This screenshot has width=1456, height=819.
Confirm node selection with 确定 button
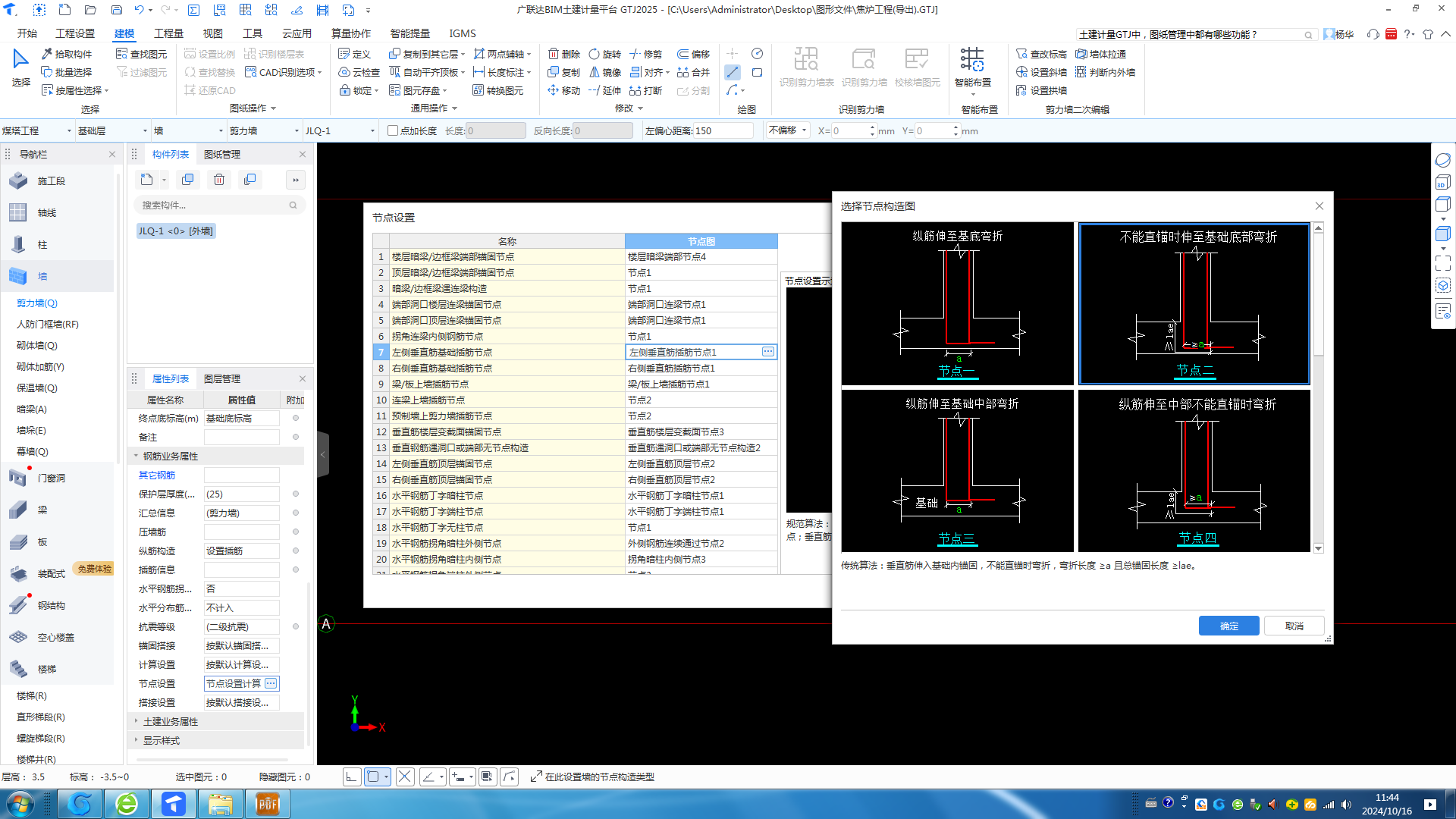pos(1228,626)
